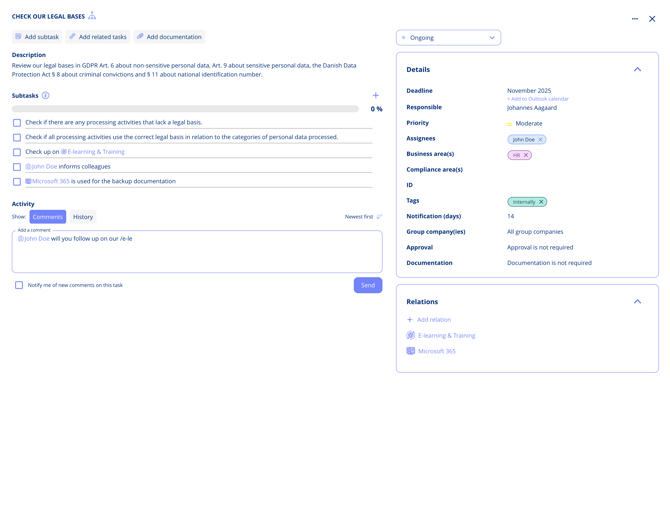Check the 'Check up on E-learning' subtask
670x531 pixels.
(17, 152)
